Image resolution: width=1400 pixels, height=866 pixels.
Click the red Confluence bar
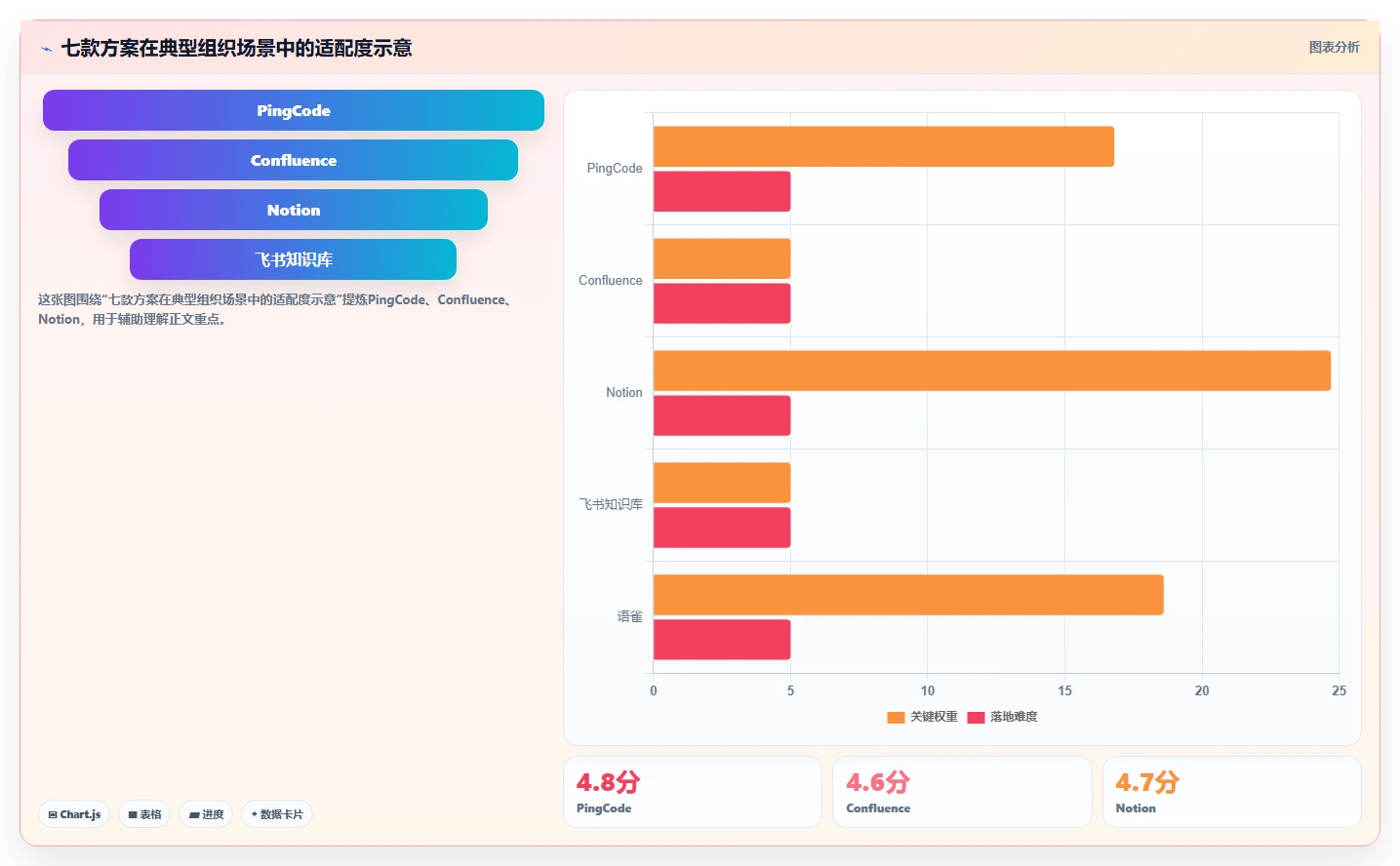(x=722, y=303)
